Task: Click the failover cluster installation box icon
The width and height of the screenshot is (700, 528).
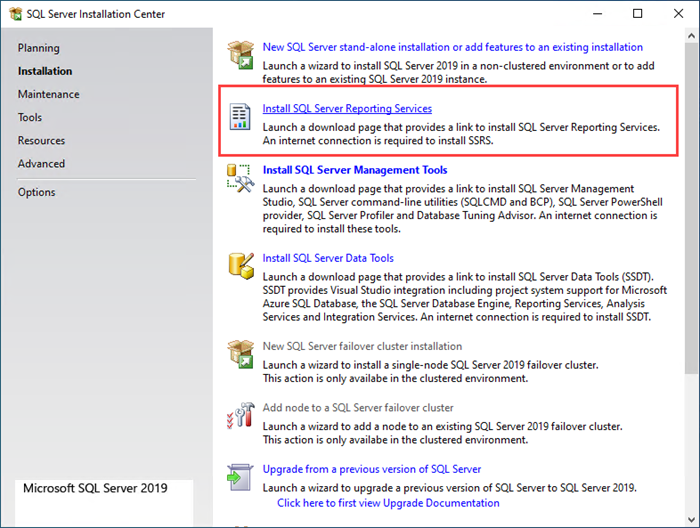Action: click(x=241, y=354)
